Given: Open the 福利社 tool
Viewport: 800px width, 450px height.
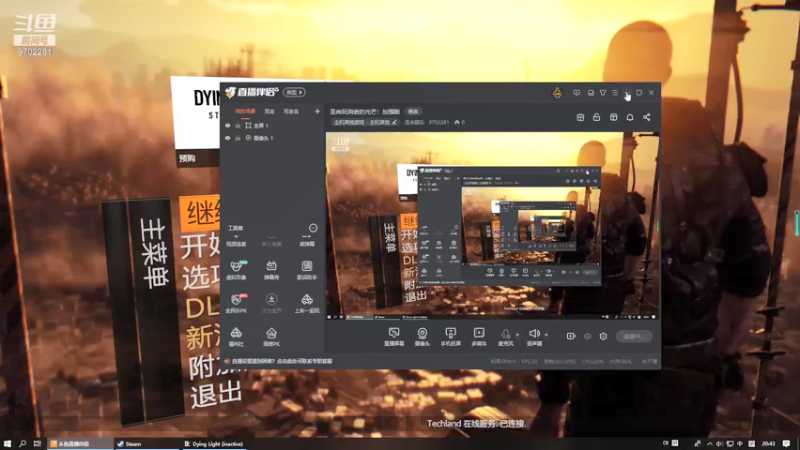Looking at the screenshot, I should (x=236, y=337).
